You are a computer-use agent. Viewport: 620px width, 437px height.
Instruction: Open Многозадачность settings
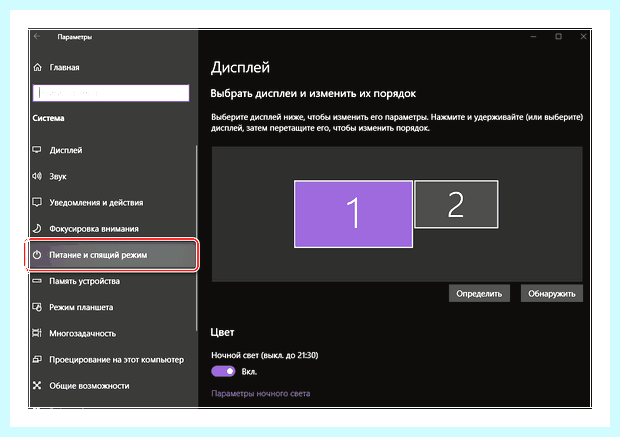click(x=83, y=333)
